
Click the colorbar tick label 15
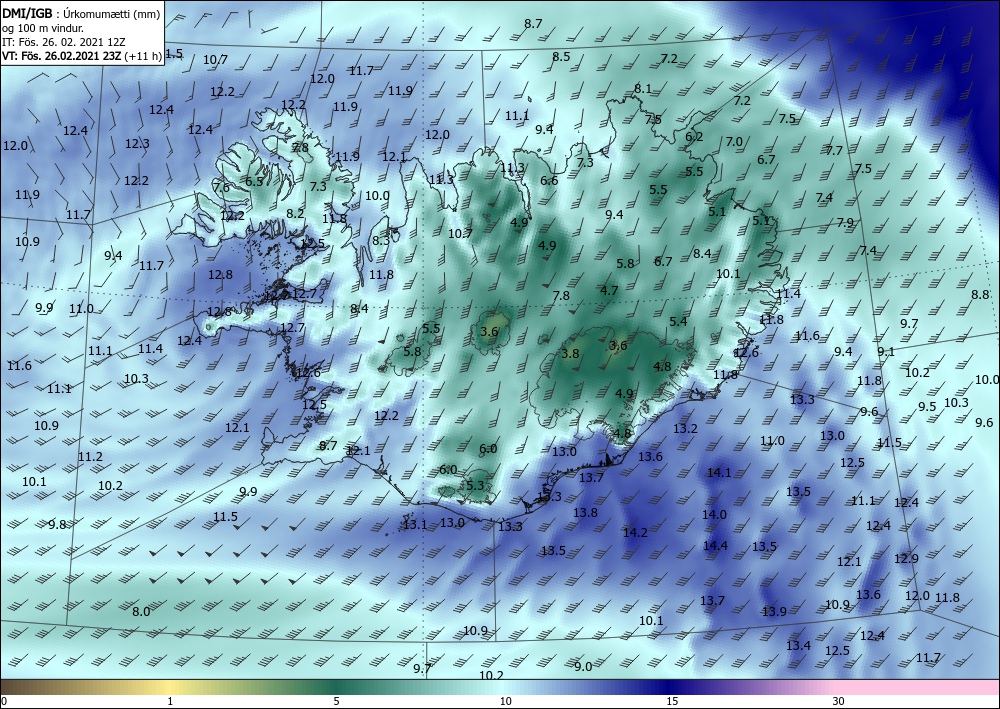click(672, 701)
